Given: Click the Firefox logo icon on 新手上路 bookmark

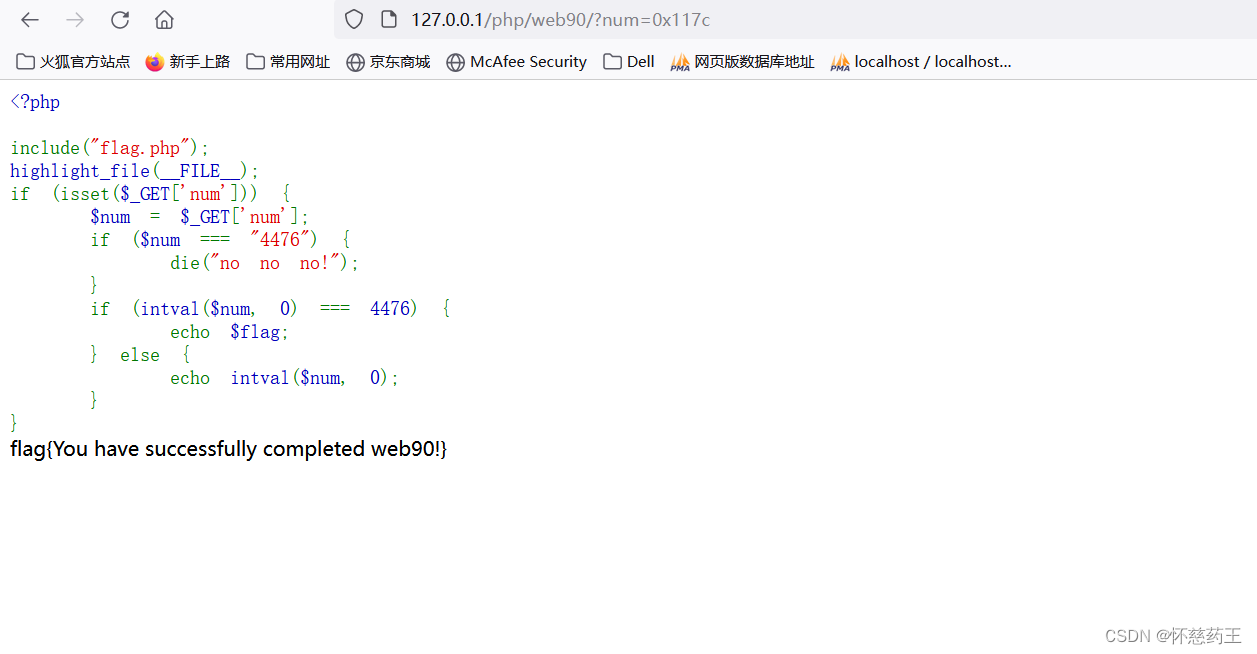Looking at the screenshot, I should (x=154, y=61).
